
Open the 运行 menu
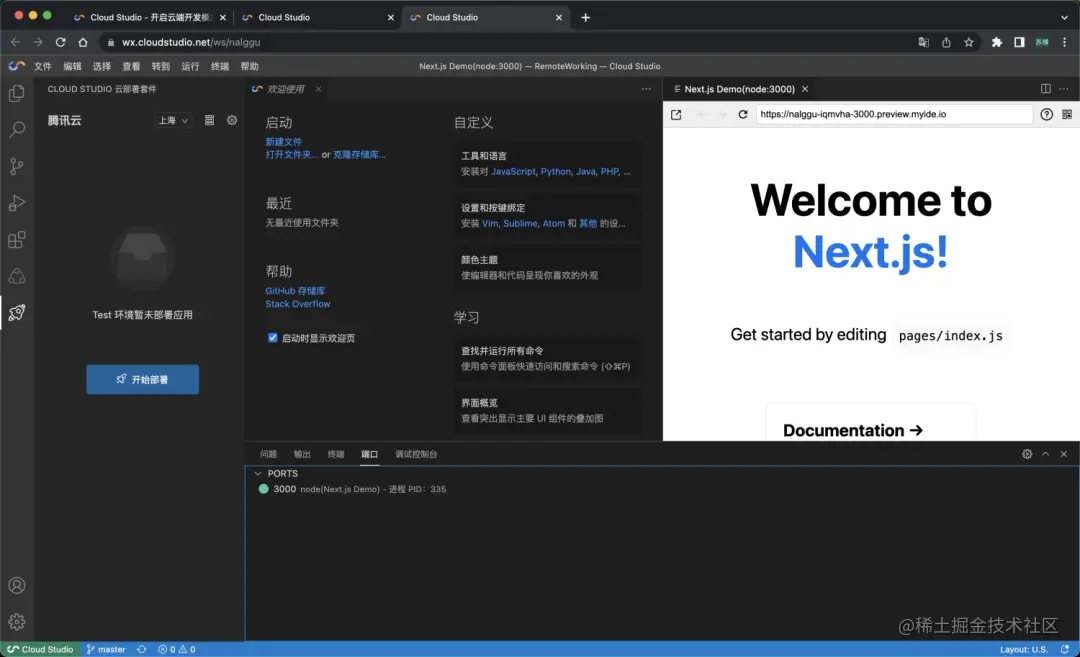click(190, 66)
